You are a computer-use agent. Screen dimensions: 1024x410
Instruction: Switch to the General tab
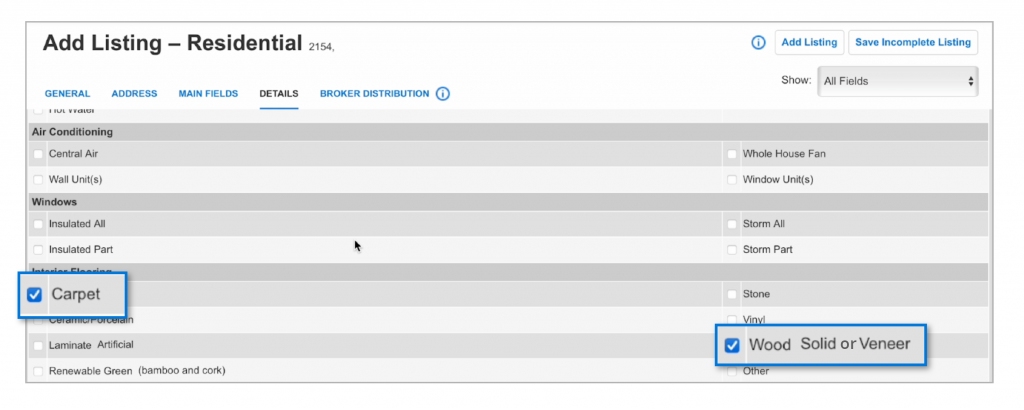67,93
